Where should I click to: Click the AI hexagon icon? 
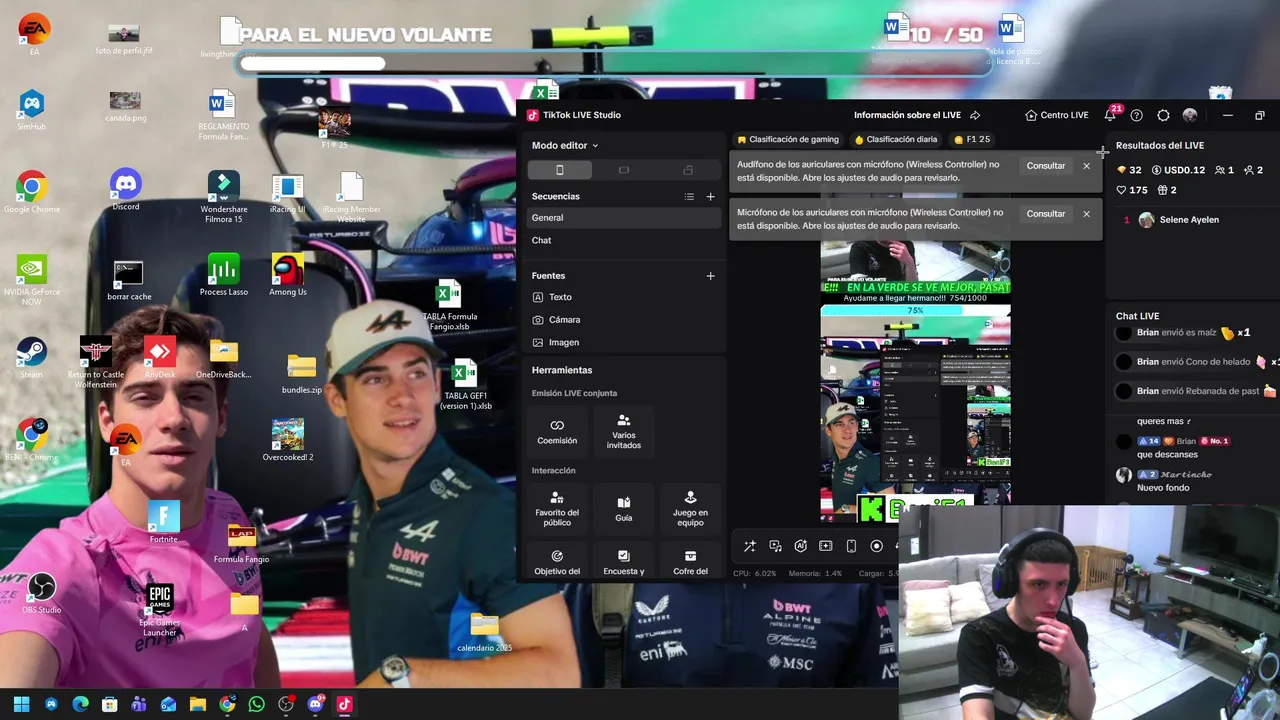pyautogui.click(x=800, y=546)
